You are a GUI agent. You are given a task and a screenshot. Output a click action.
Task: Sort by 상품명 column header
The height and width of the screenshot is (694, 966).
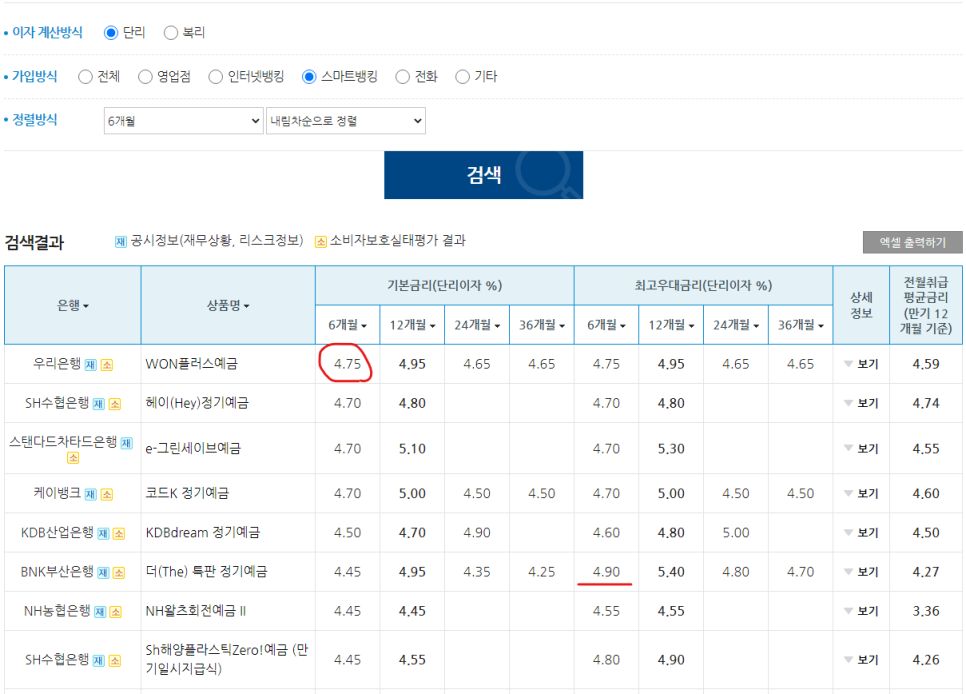(228, 305)
